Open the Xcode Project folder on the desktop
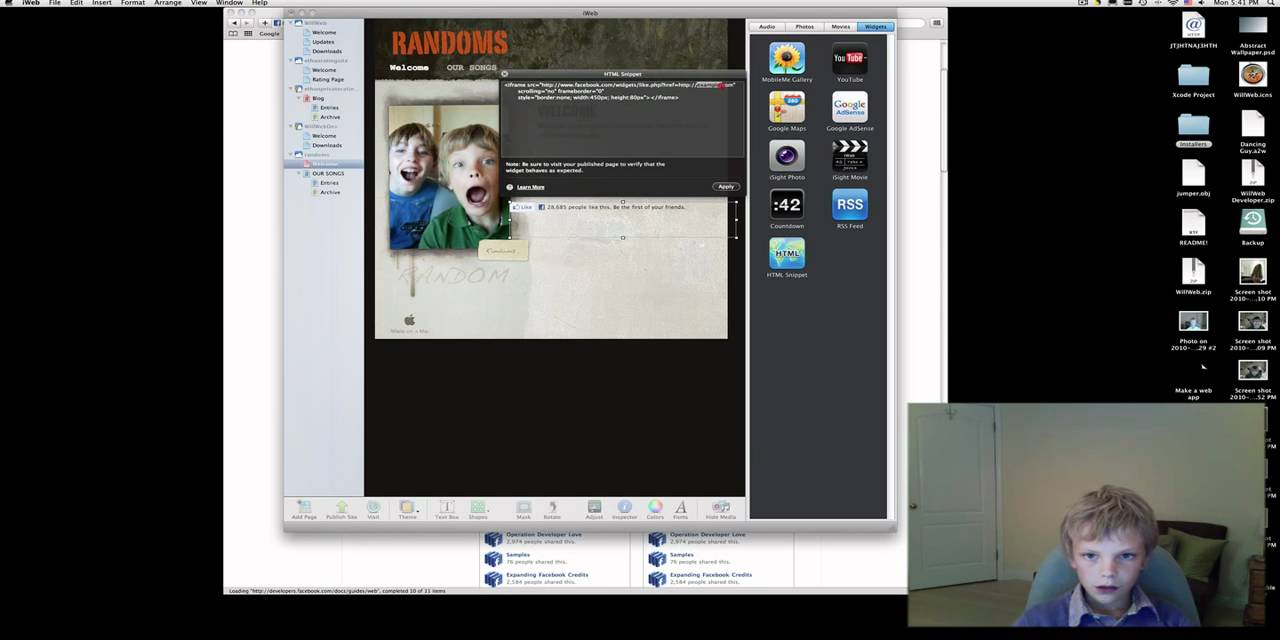The height and width of the screenshot is (640, 1280). (x=1193, y=80)
